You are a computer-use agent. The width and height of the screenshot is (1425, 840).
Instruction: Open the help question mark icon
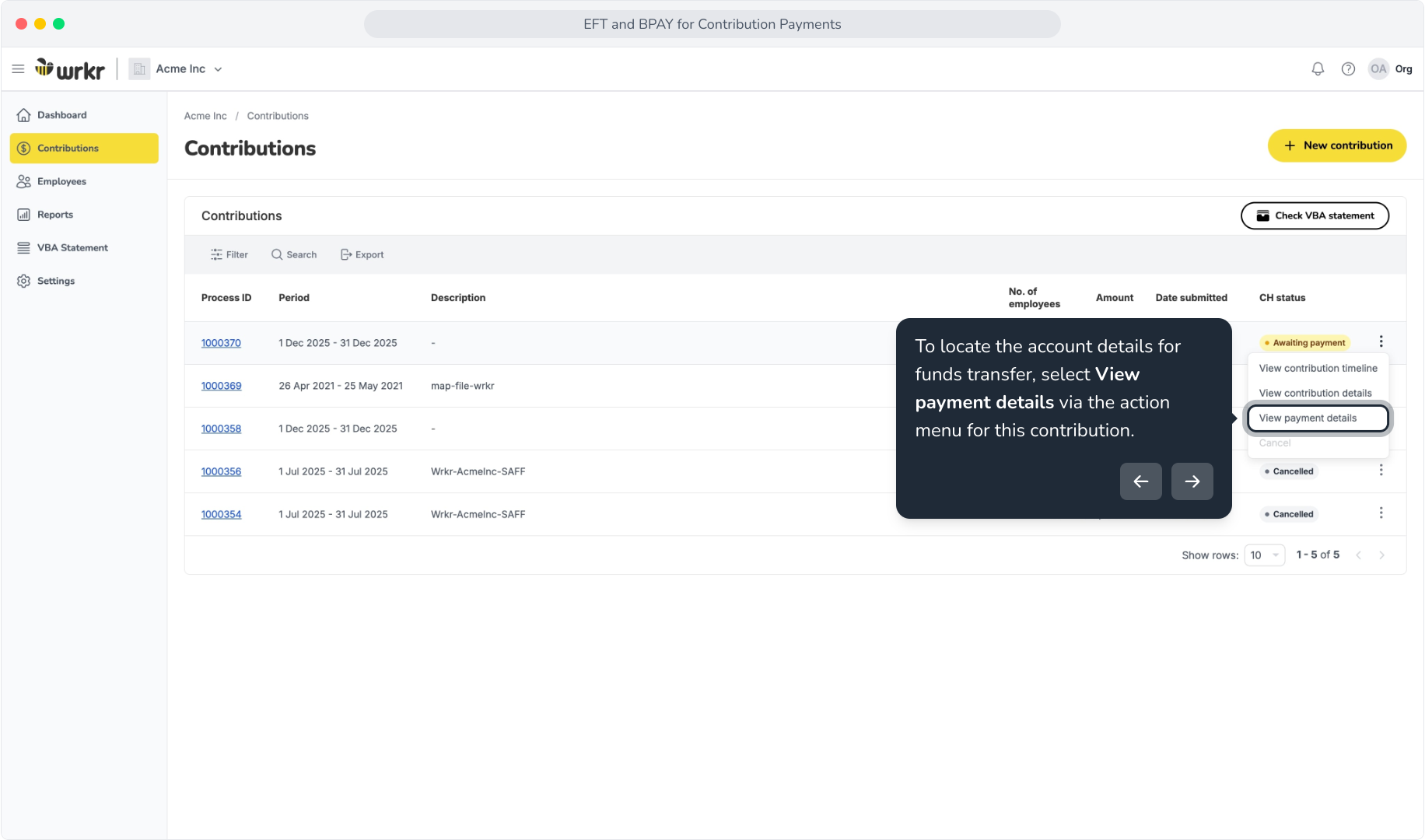[1348, 69]
